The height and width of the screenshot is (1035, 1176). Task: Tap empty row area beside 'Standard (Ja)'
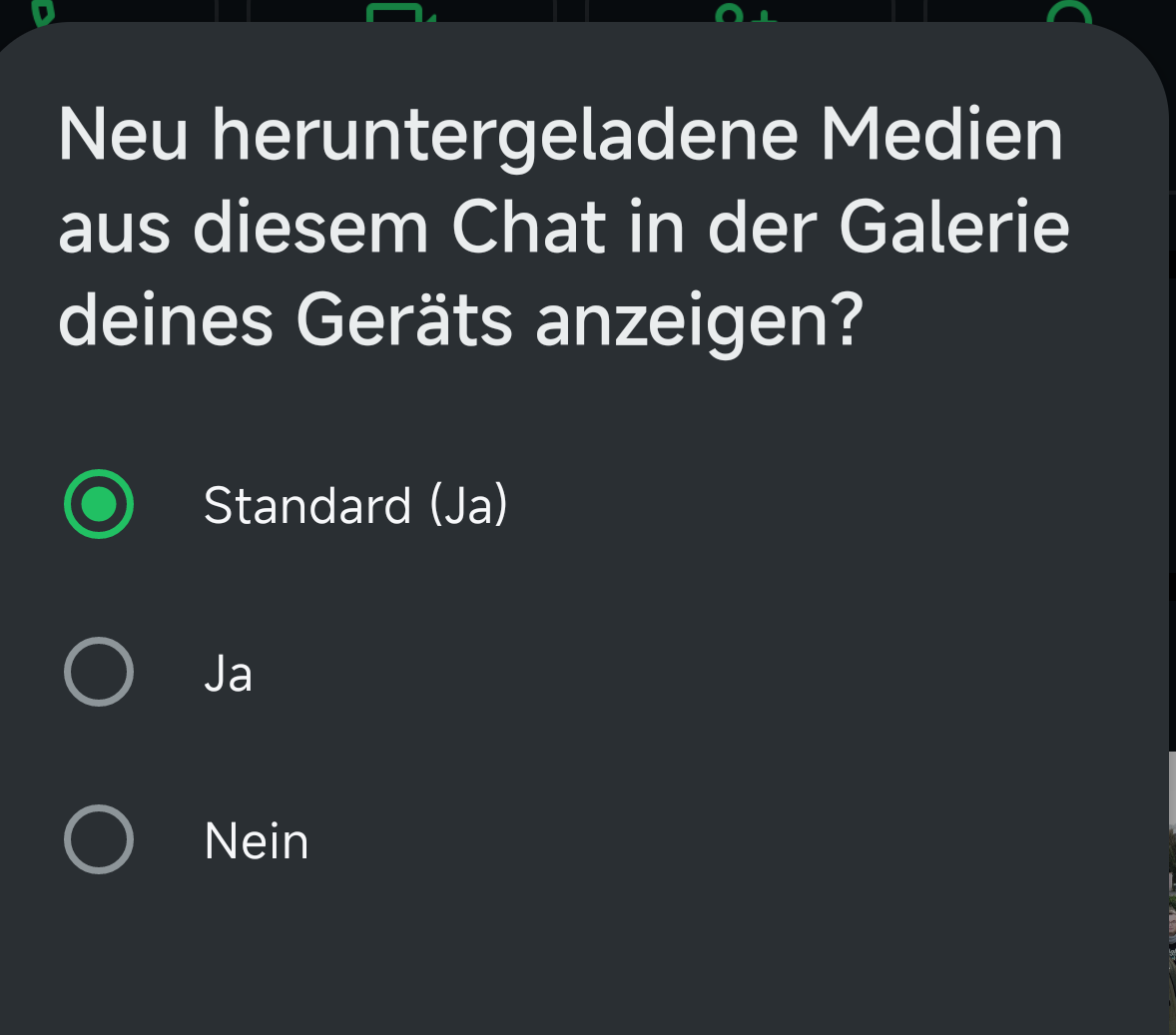799,505
